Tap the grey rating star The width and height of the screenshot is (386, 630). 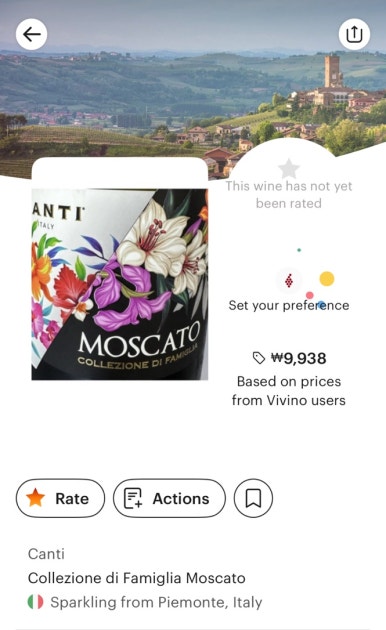289,168
